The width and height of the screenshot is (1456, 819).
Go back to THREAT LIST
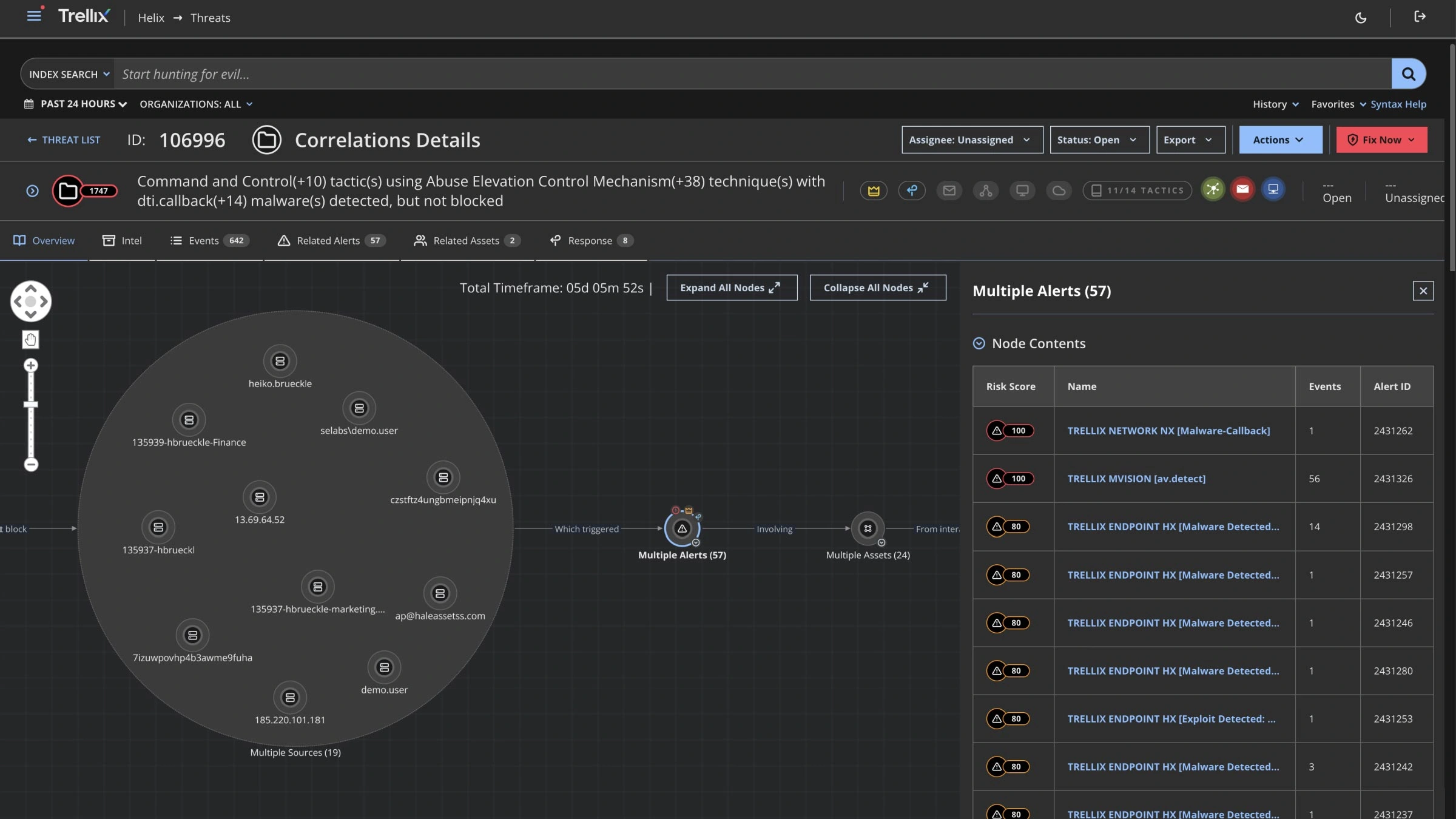(64, 140)
